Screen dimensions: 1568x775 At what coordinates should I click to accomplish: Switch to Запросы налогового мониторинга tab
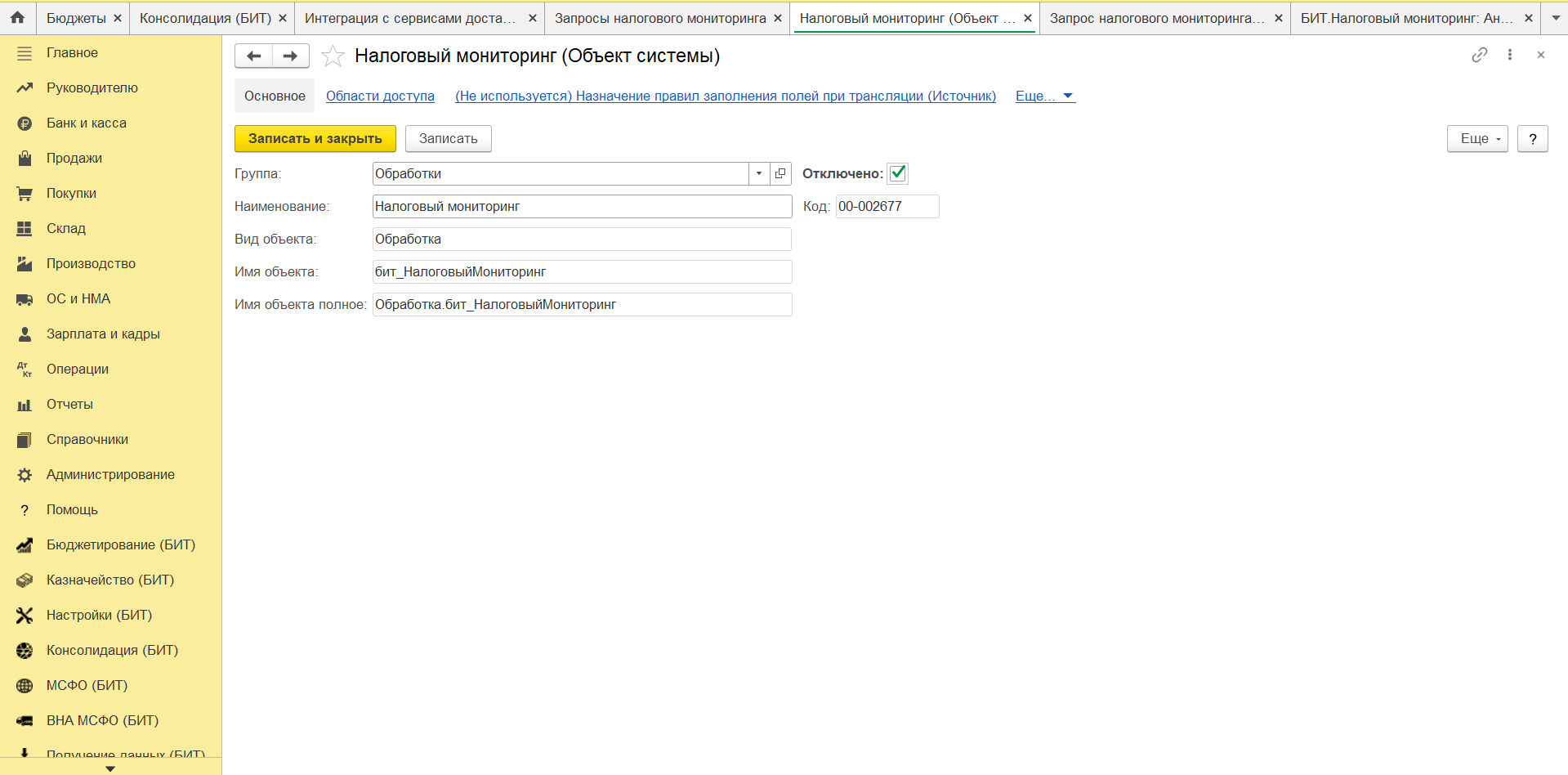click(x=660, y=18)
